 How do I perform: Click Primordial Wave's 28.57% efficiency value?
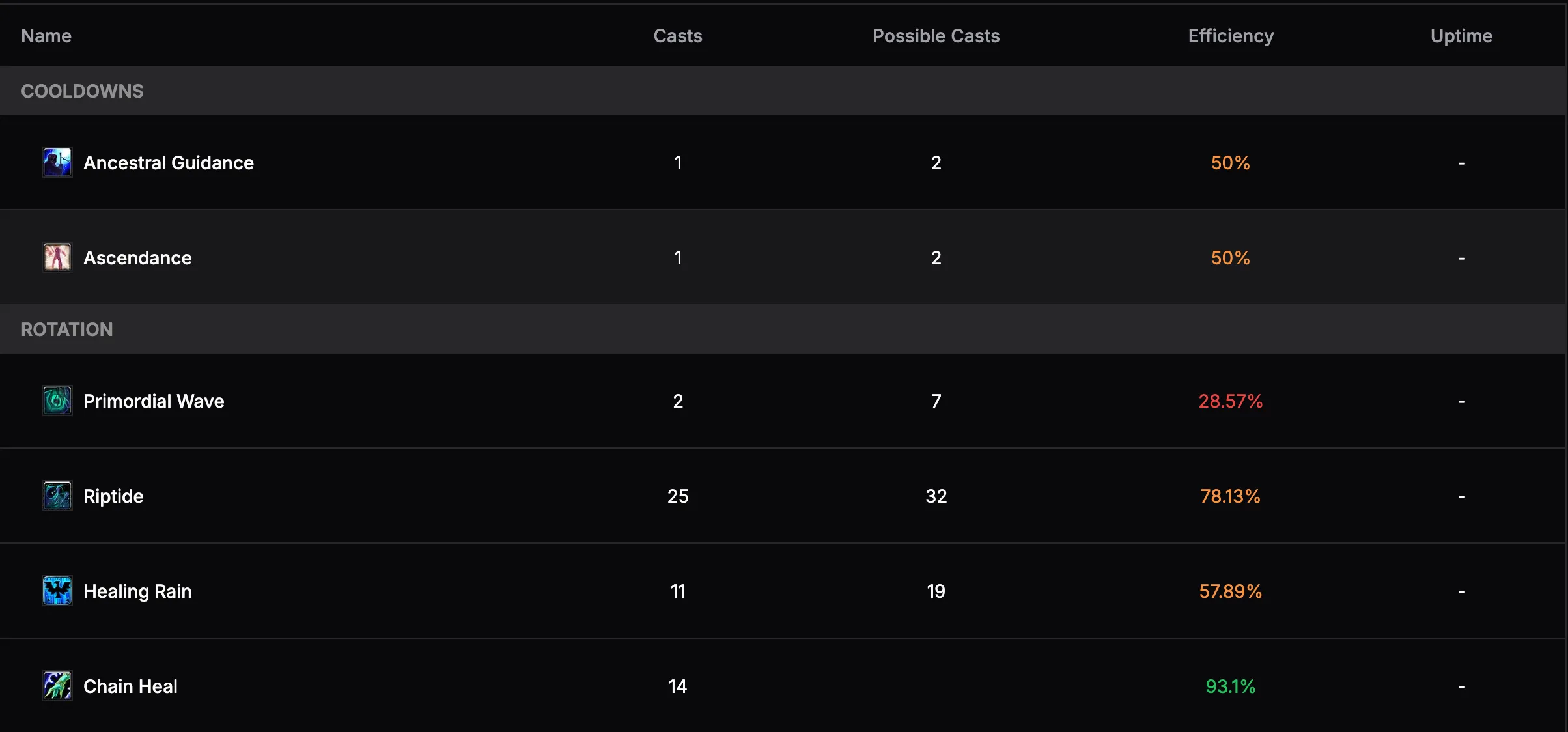[1231, 401]
